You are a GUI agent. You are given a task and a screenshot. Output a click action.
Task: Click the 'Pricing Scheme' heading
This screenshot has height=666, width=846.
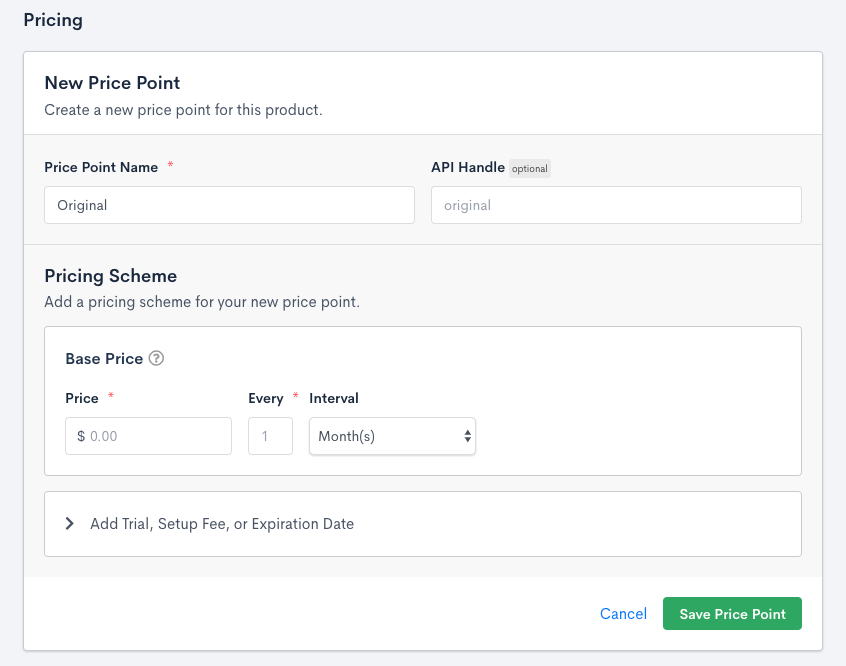[111, 276]
